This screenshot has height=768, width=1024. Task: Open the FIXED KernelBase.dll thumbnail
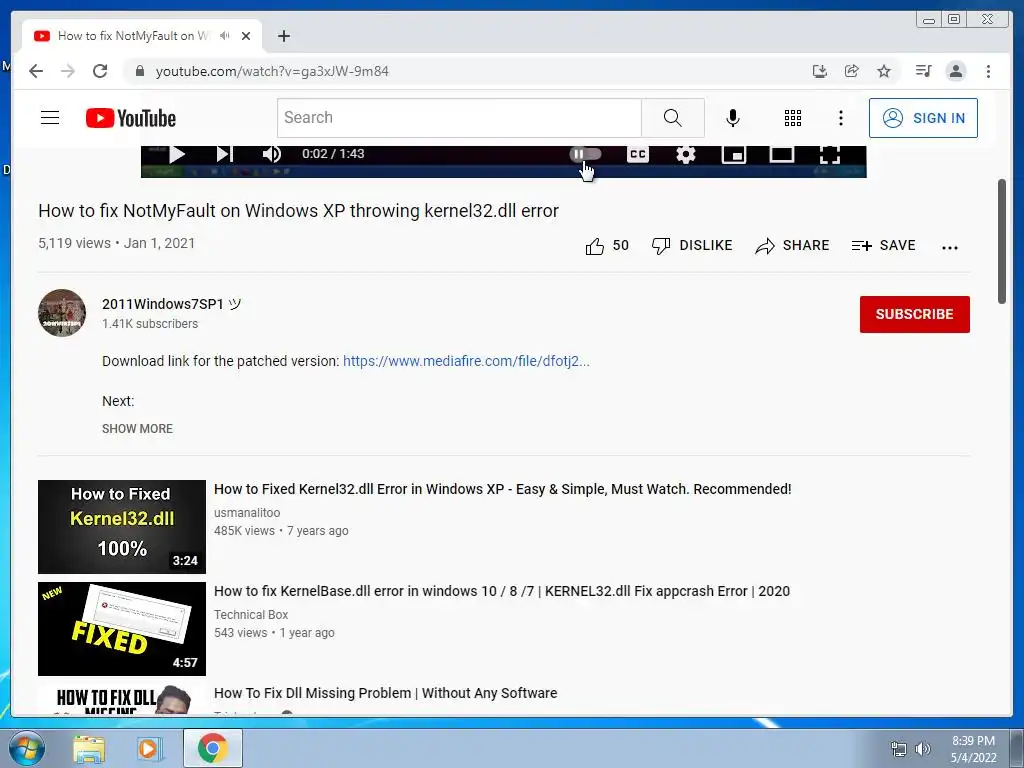[121, 629]
